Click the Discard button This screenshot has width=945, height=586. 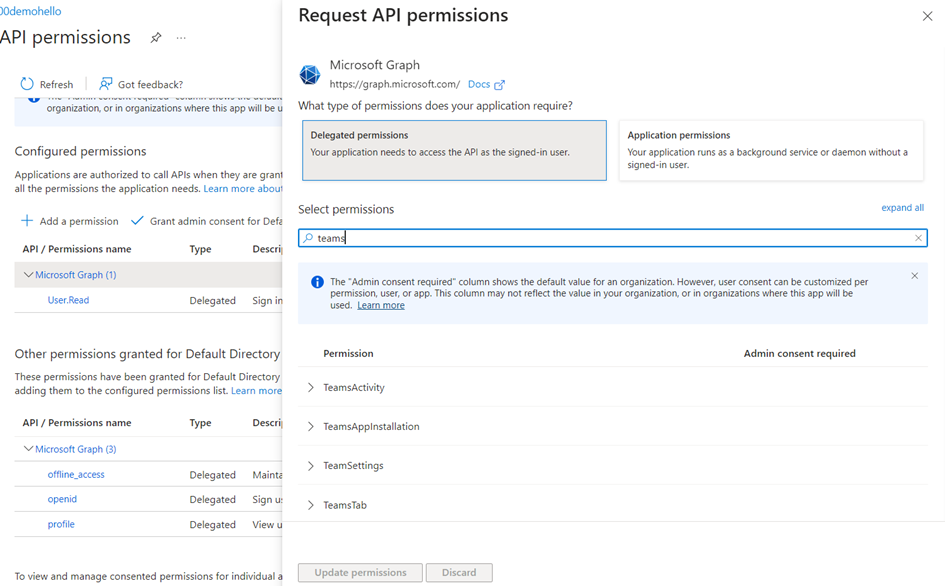click(x=459, y=573)
